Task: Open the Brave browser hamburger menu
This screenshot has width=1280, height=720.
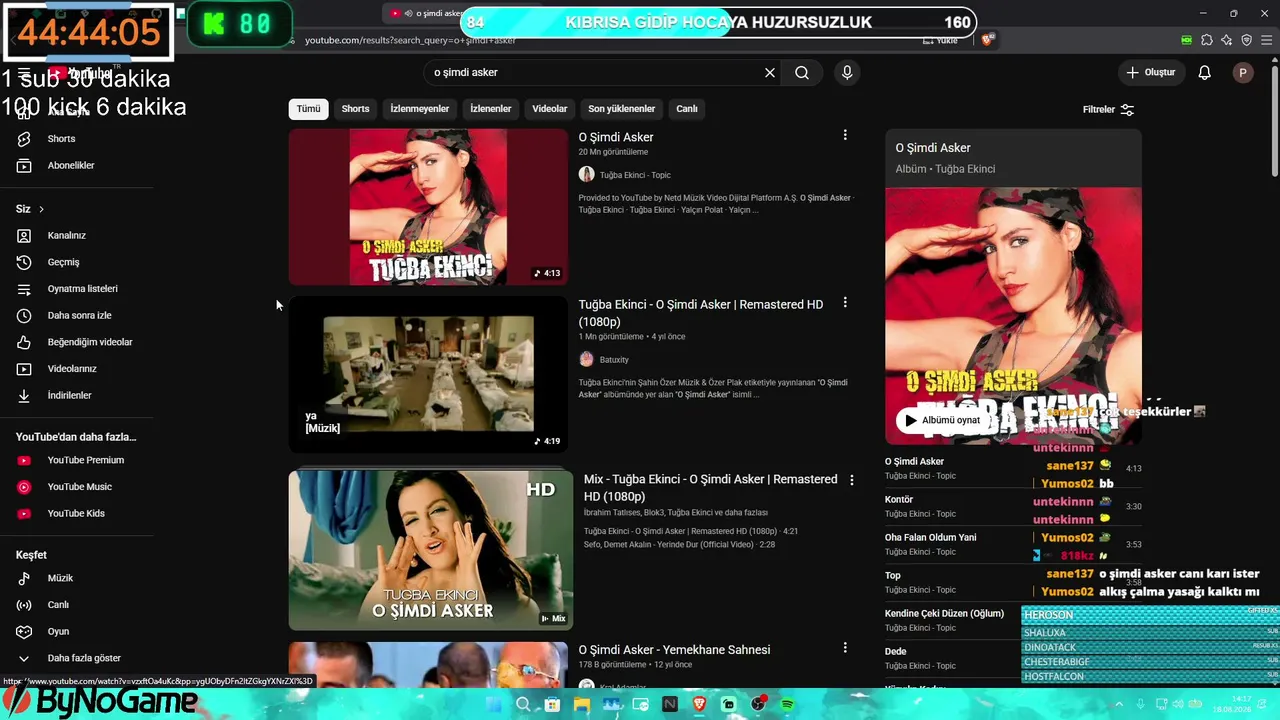Action: click(1266, 40)
